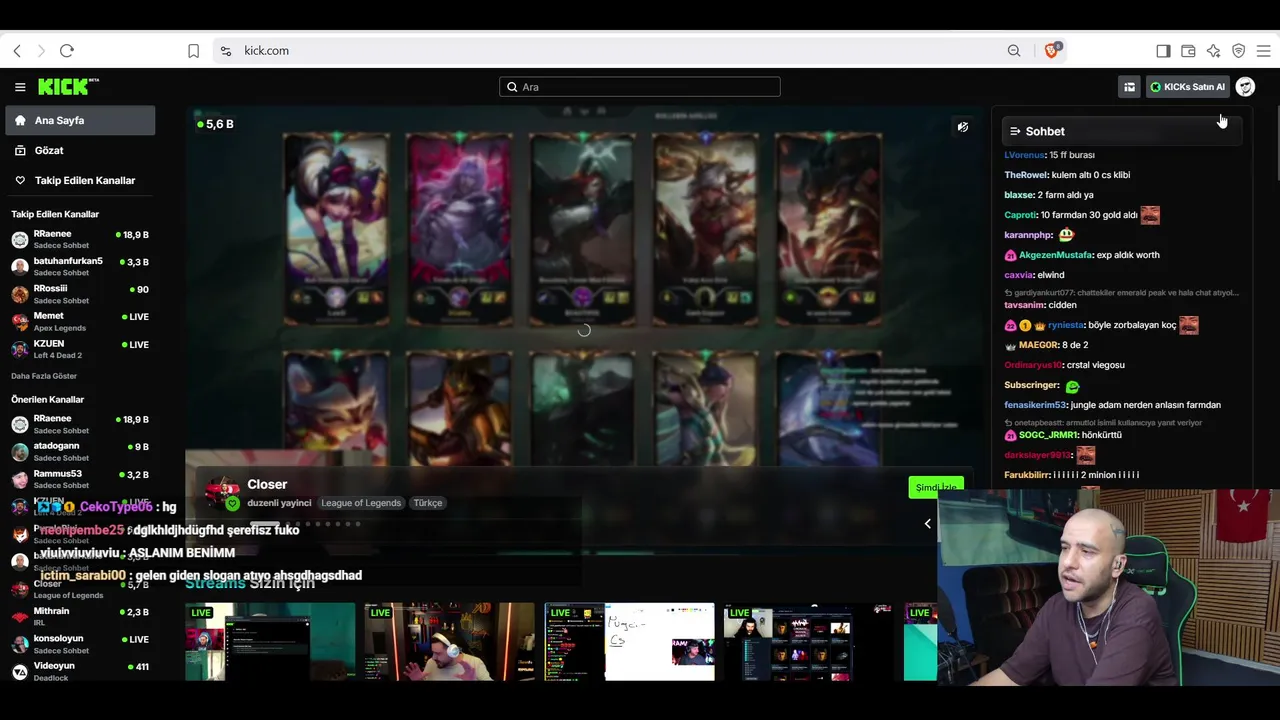This screenshot has height=720, width=1280.
Task: Click username tavsanim in chat
Action: click(1024, 305)
